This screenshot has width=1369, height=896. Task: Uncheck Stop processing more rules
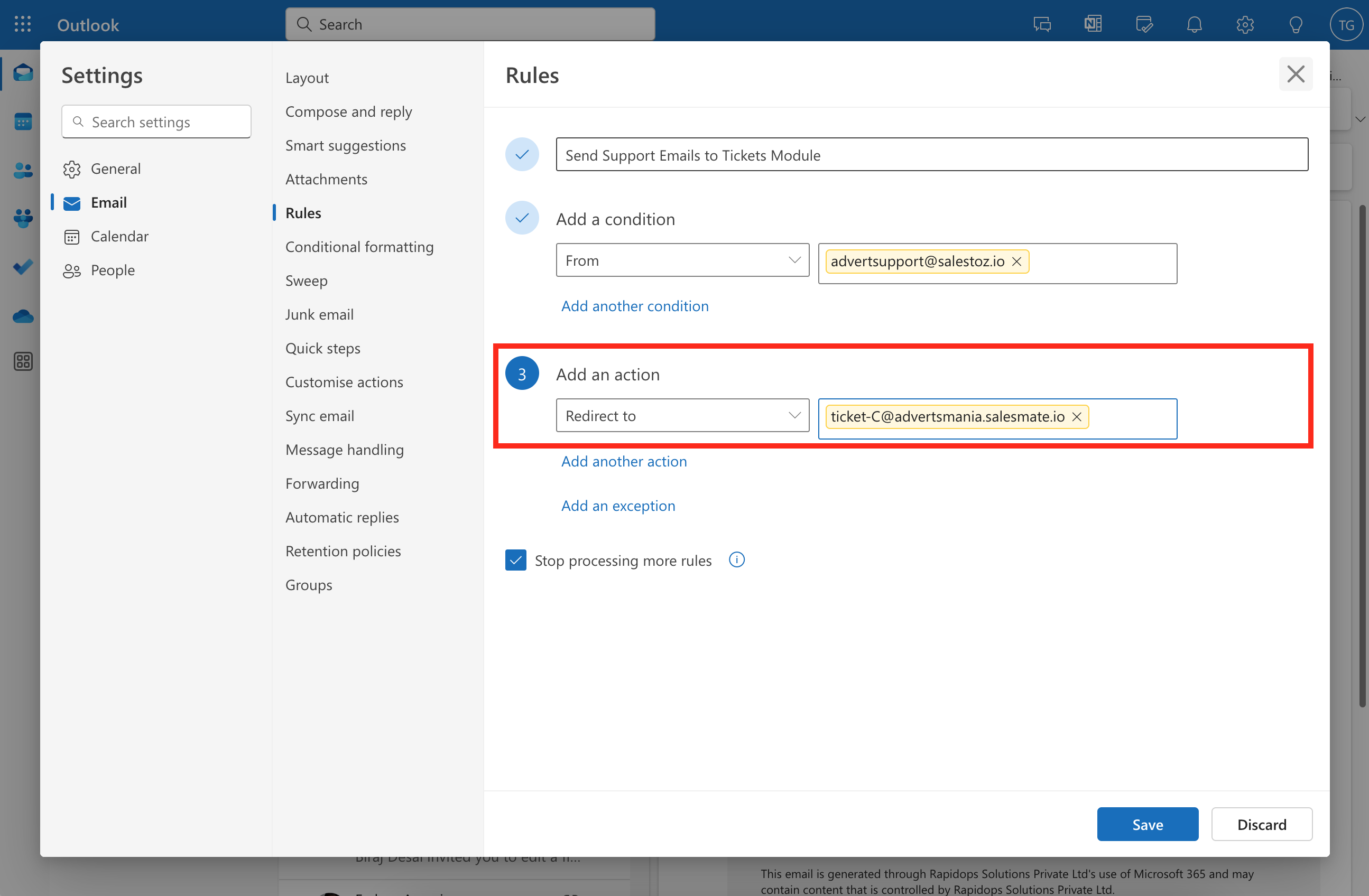pos(515,559)
